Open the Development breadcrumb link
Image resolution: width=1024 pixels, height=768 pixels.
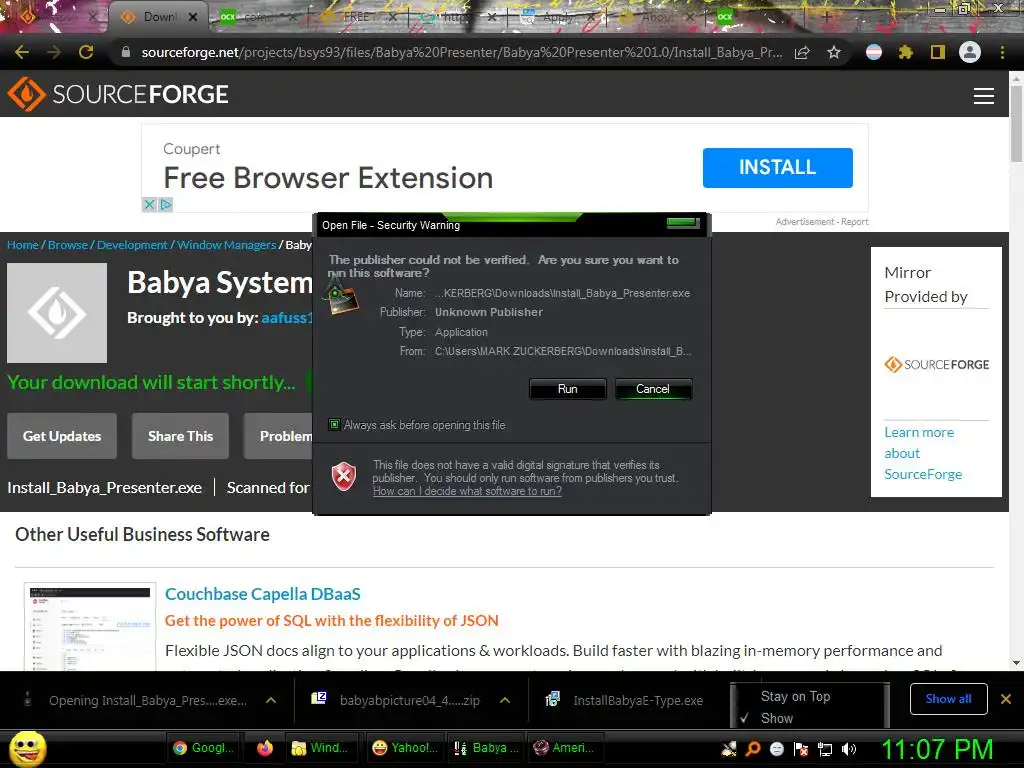coord(132,245)
